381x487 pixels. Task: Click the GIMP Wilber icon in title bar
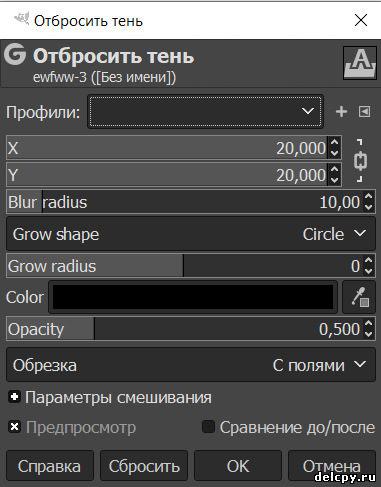(21, 19)
